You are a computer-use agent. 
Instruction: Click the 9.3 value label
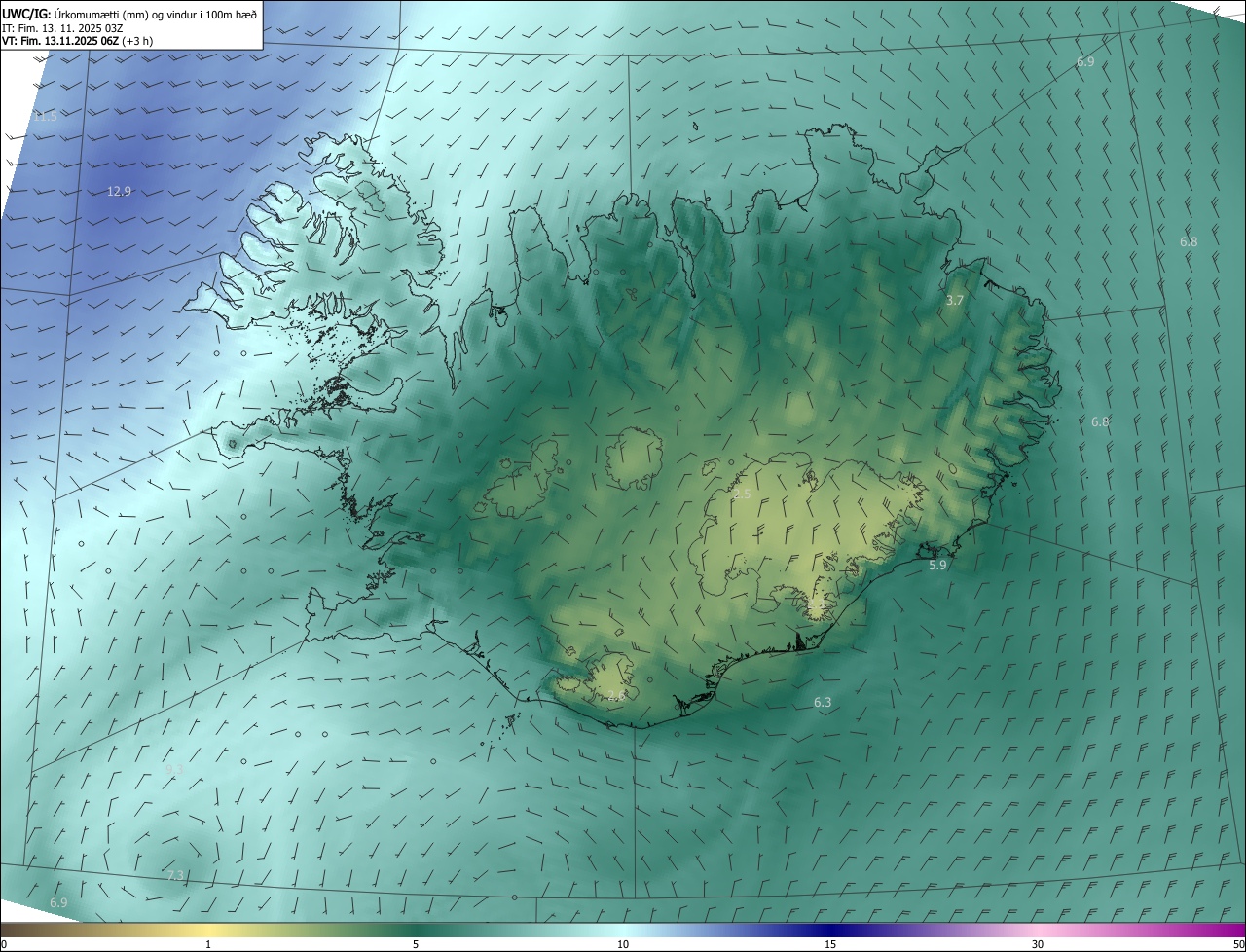[x=175, y=770]
